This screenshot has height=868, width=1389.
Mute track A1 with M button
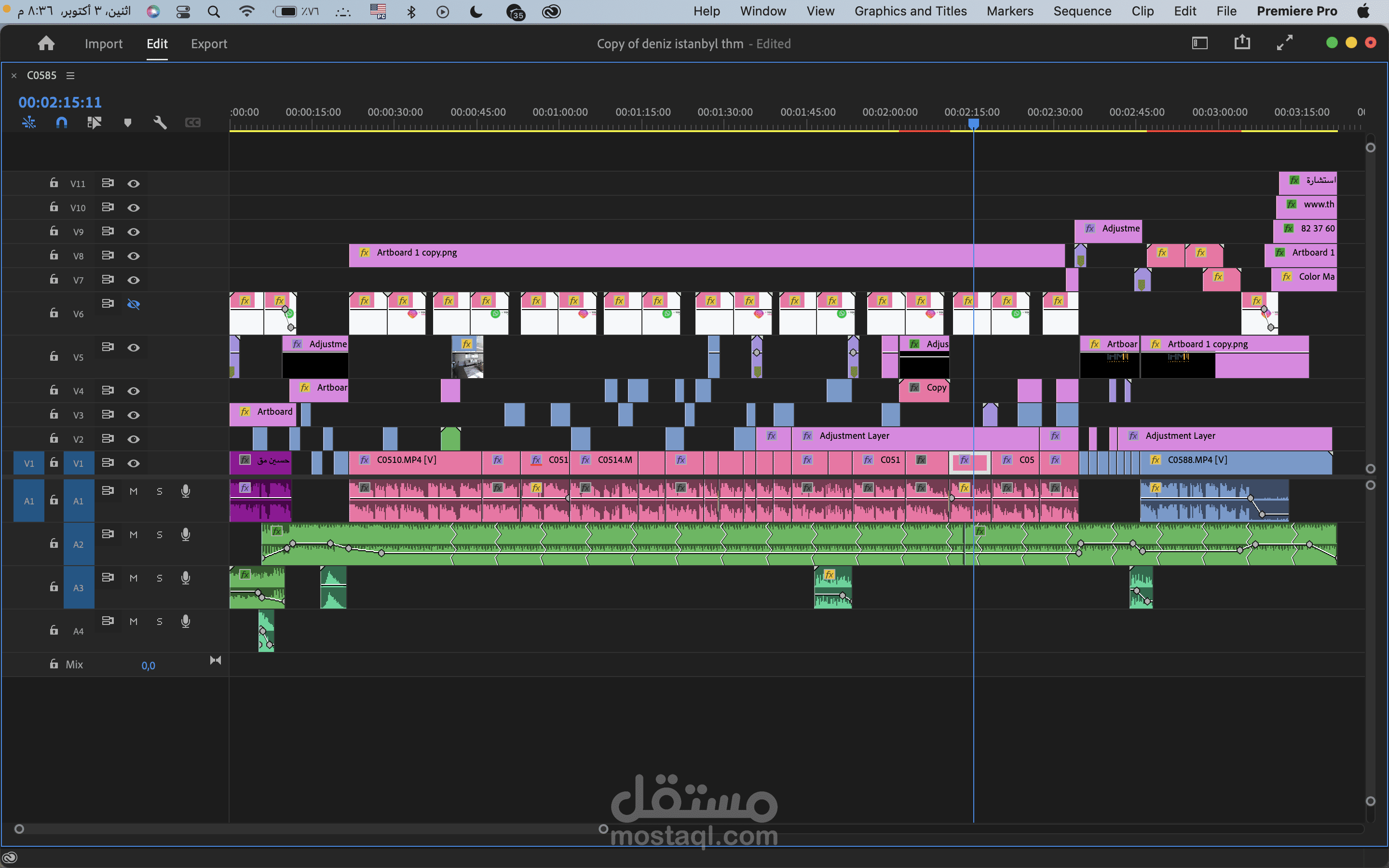coord(133,491)
